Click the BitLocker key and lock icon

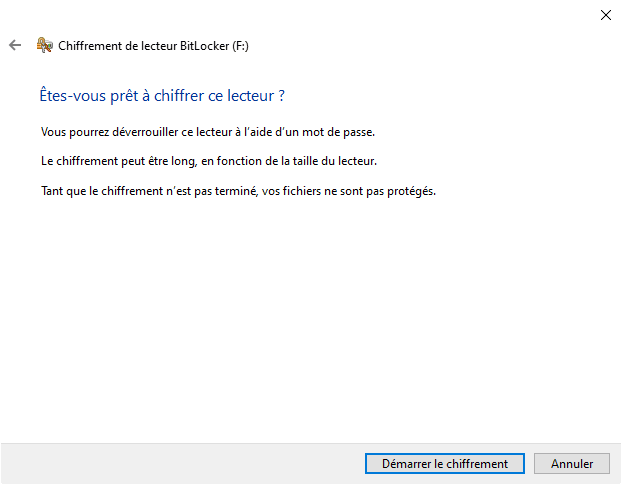click(x=44, y=45)
